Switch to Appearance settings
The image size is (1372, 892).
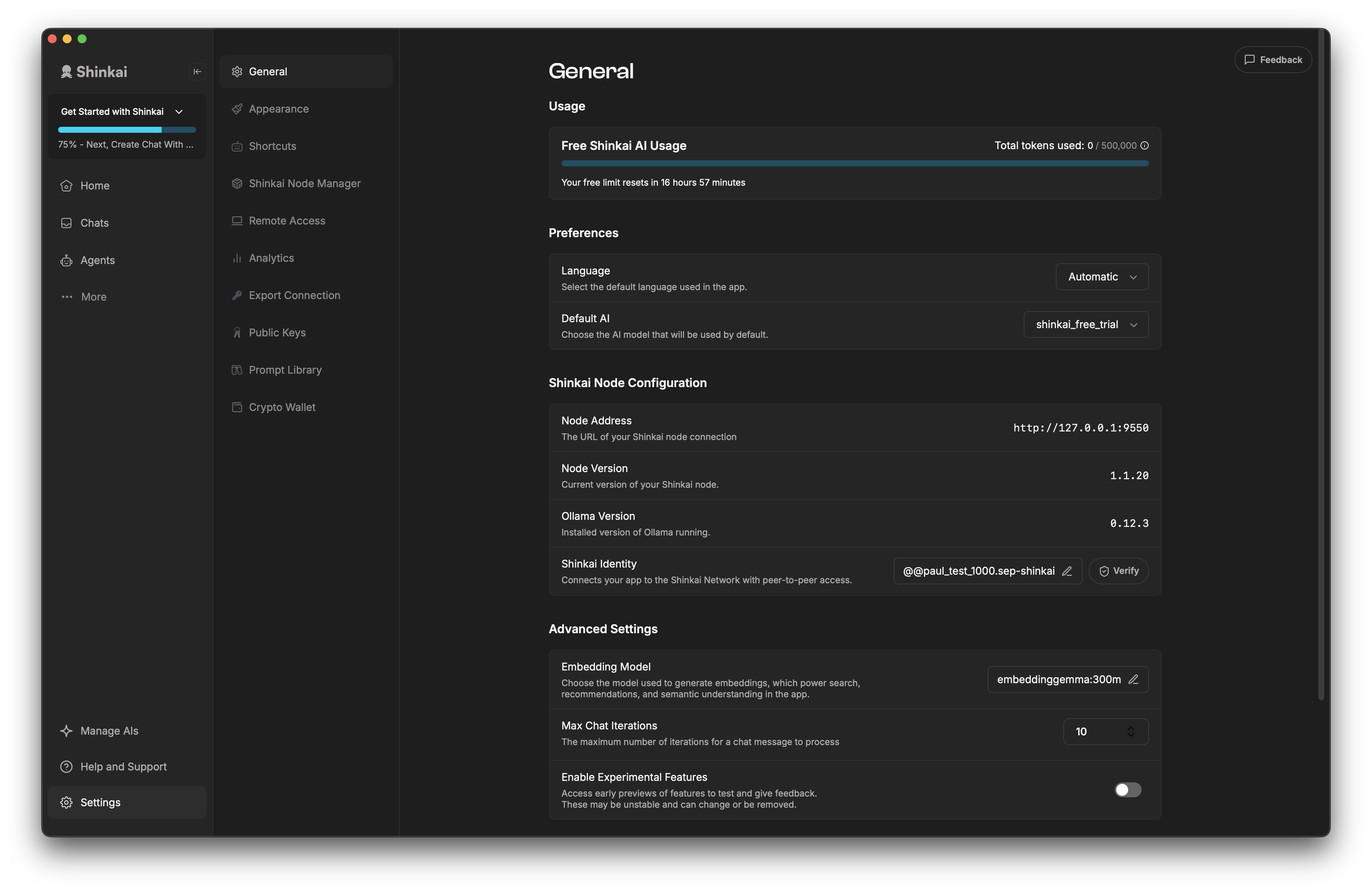pyautogui.click(x=279, y=109)
